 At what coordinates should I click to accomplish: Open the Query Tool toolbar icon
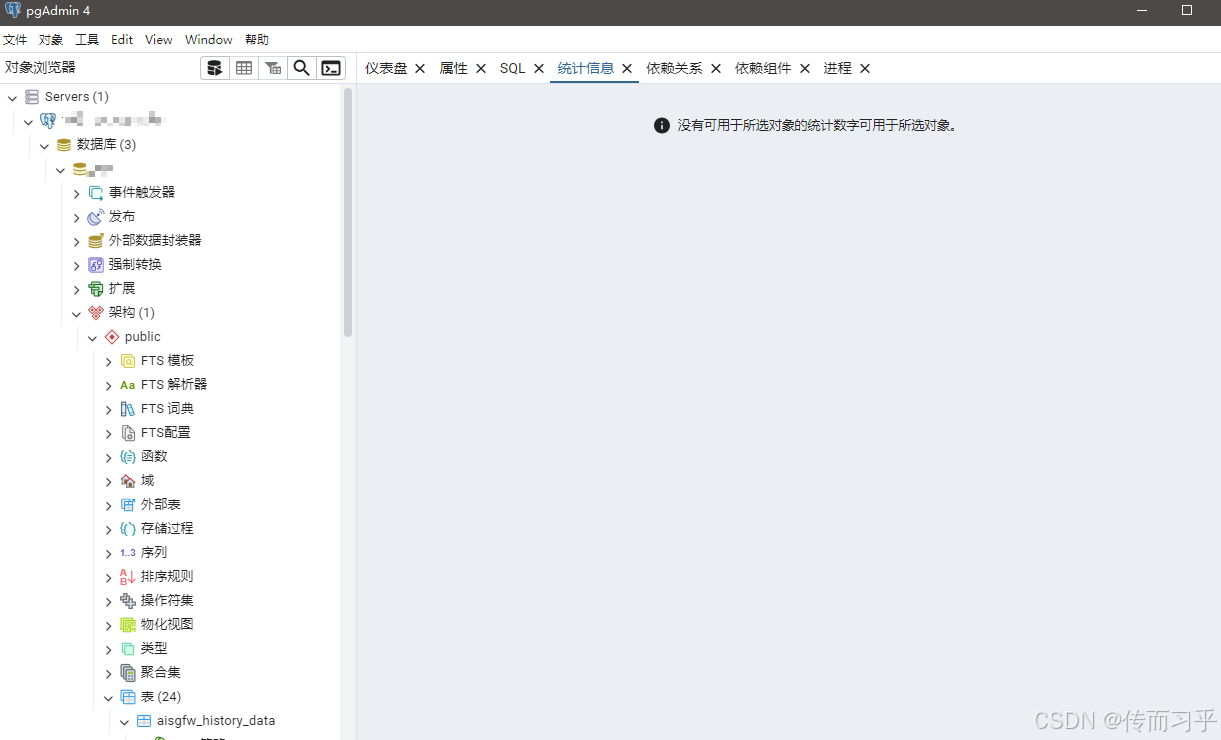point(214,68)
